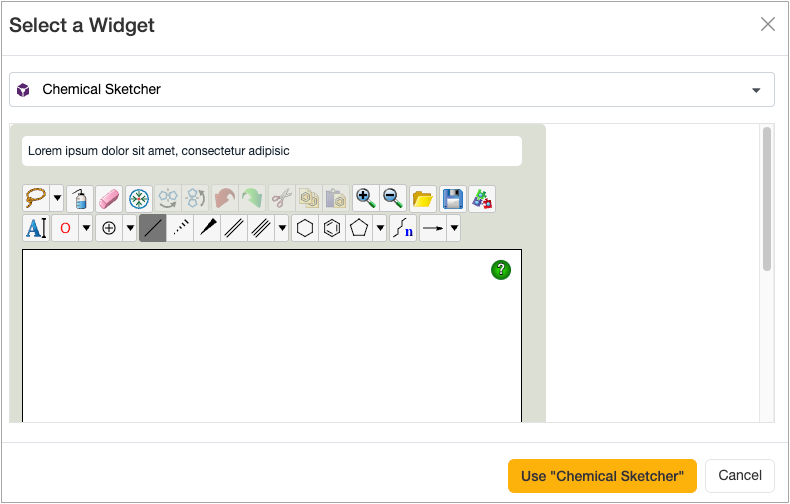
Task: Select the reaction arrow tool
Action: pyautogui.click(x=433, y=228)
